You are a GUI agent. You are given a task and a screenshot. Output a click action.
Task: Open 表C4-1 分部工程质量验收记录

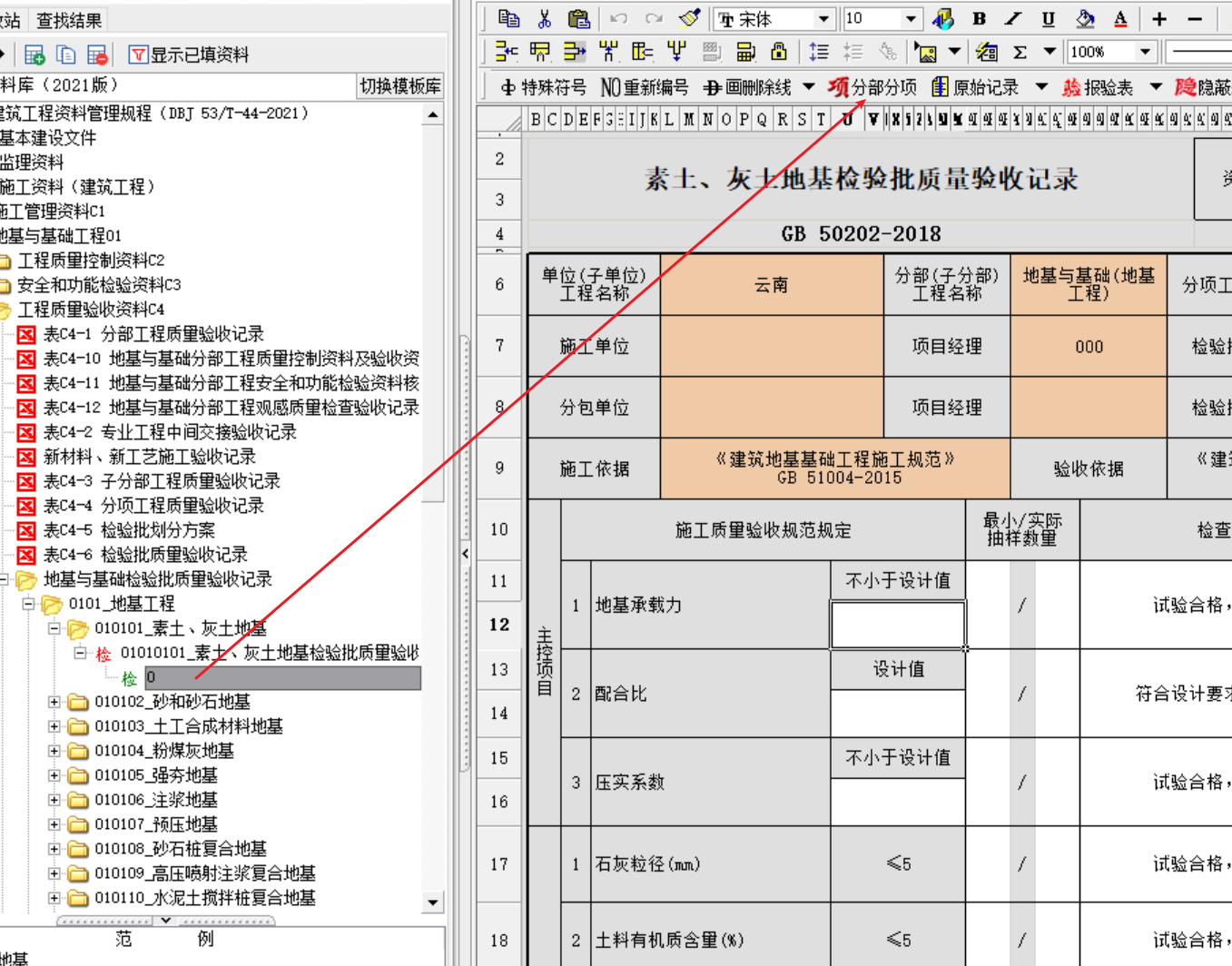[x=153, y=334]
